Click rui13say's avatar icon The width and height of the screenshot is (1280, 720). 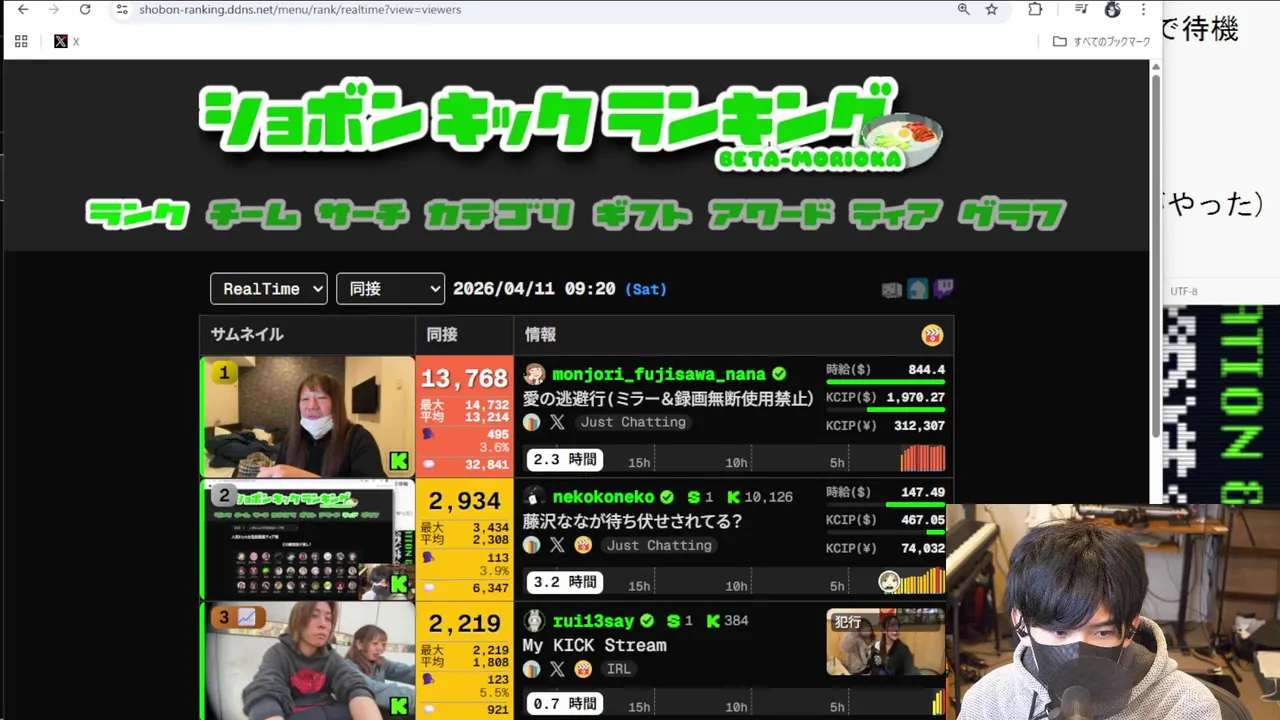coord(534,621)
